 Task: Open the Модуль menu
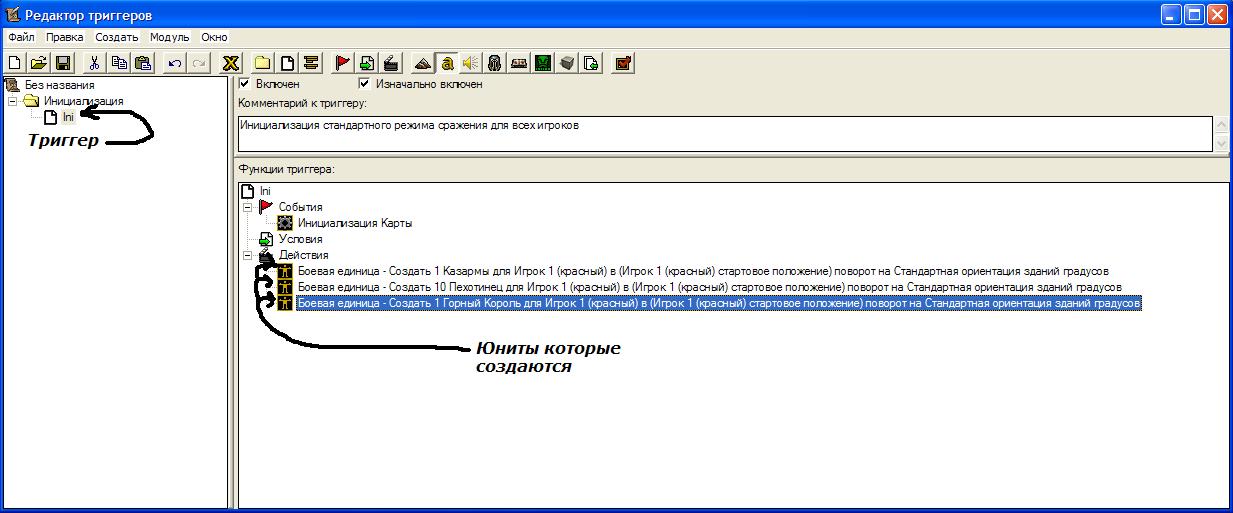169,37
